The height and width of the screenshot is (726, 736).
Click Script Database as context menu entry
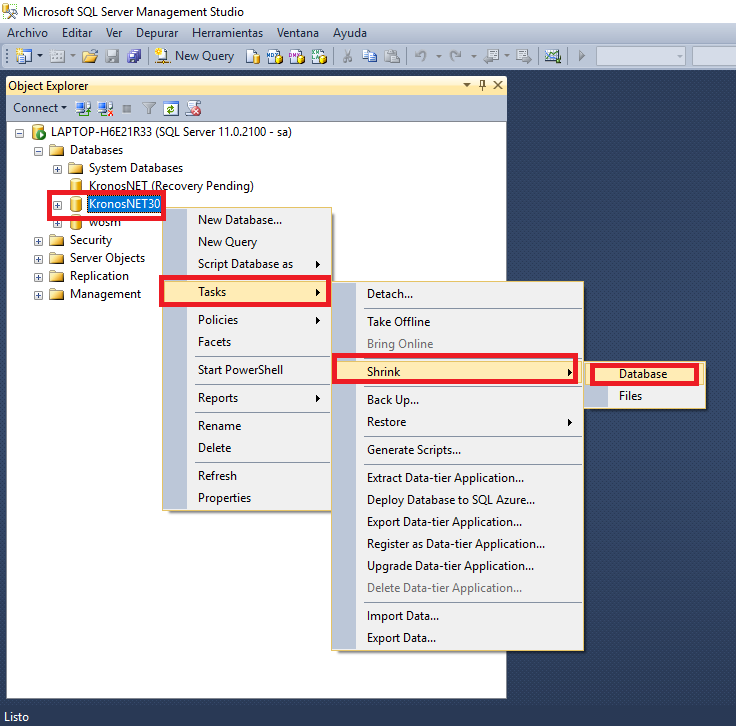coord(247,264)
